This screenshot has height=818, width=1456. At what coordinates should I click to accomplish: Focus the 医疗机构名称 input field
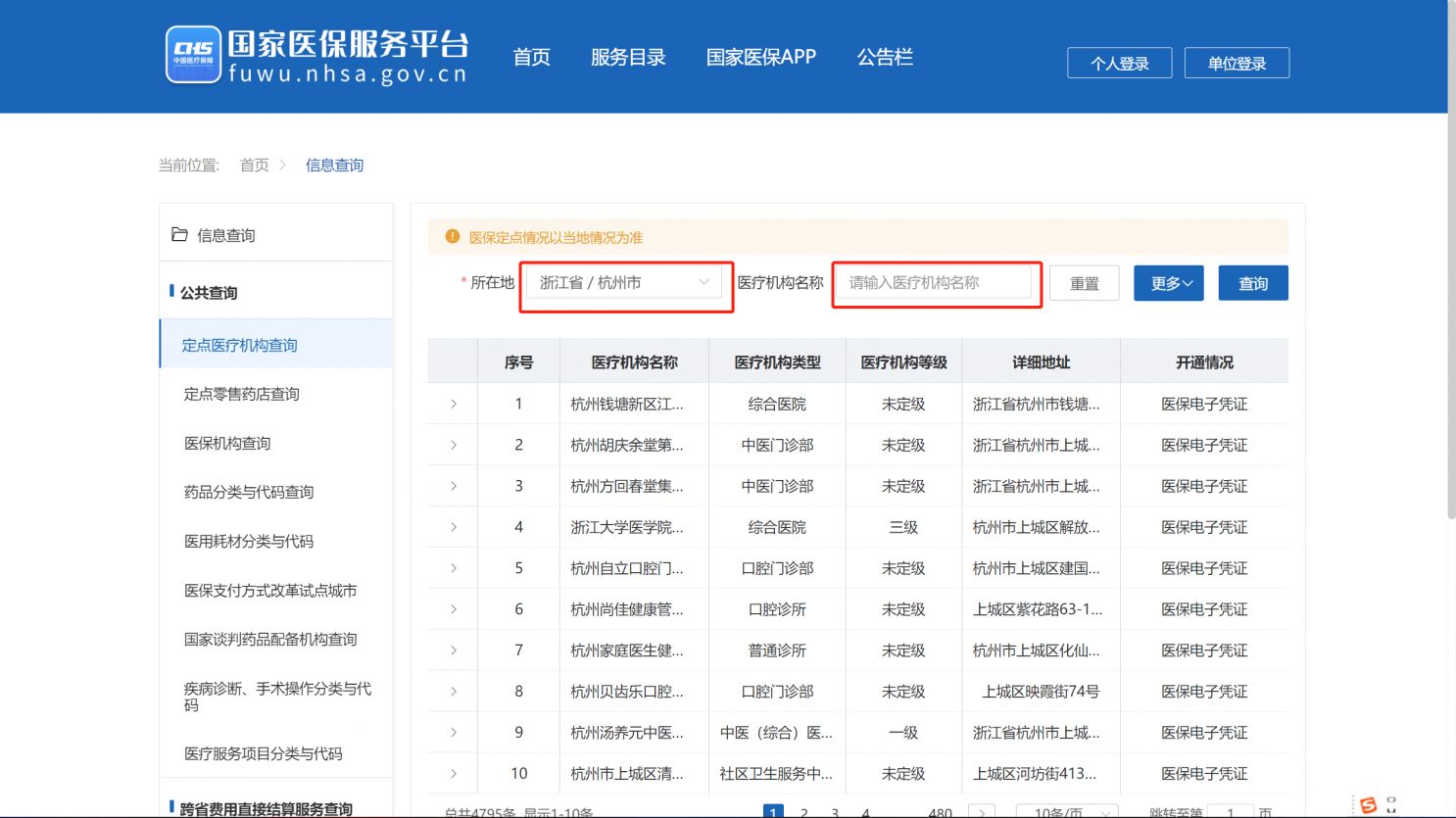pyautogui.click(x=933, y=282)
